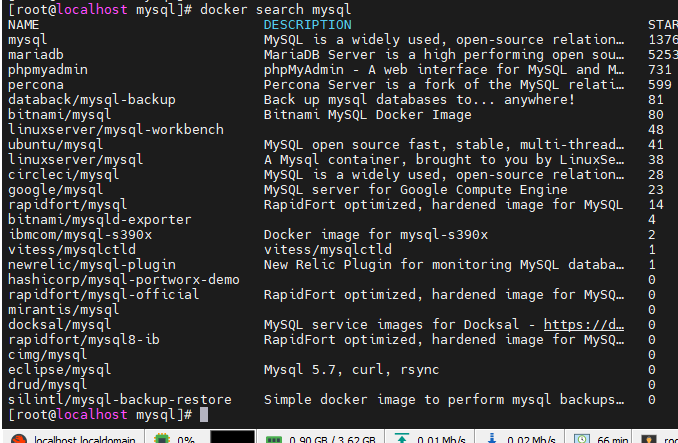Select 'docksal/mysql' image name
Image resolution: width=678 pixels, height=443 pixels.
tap(60, 324)
